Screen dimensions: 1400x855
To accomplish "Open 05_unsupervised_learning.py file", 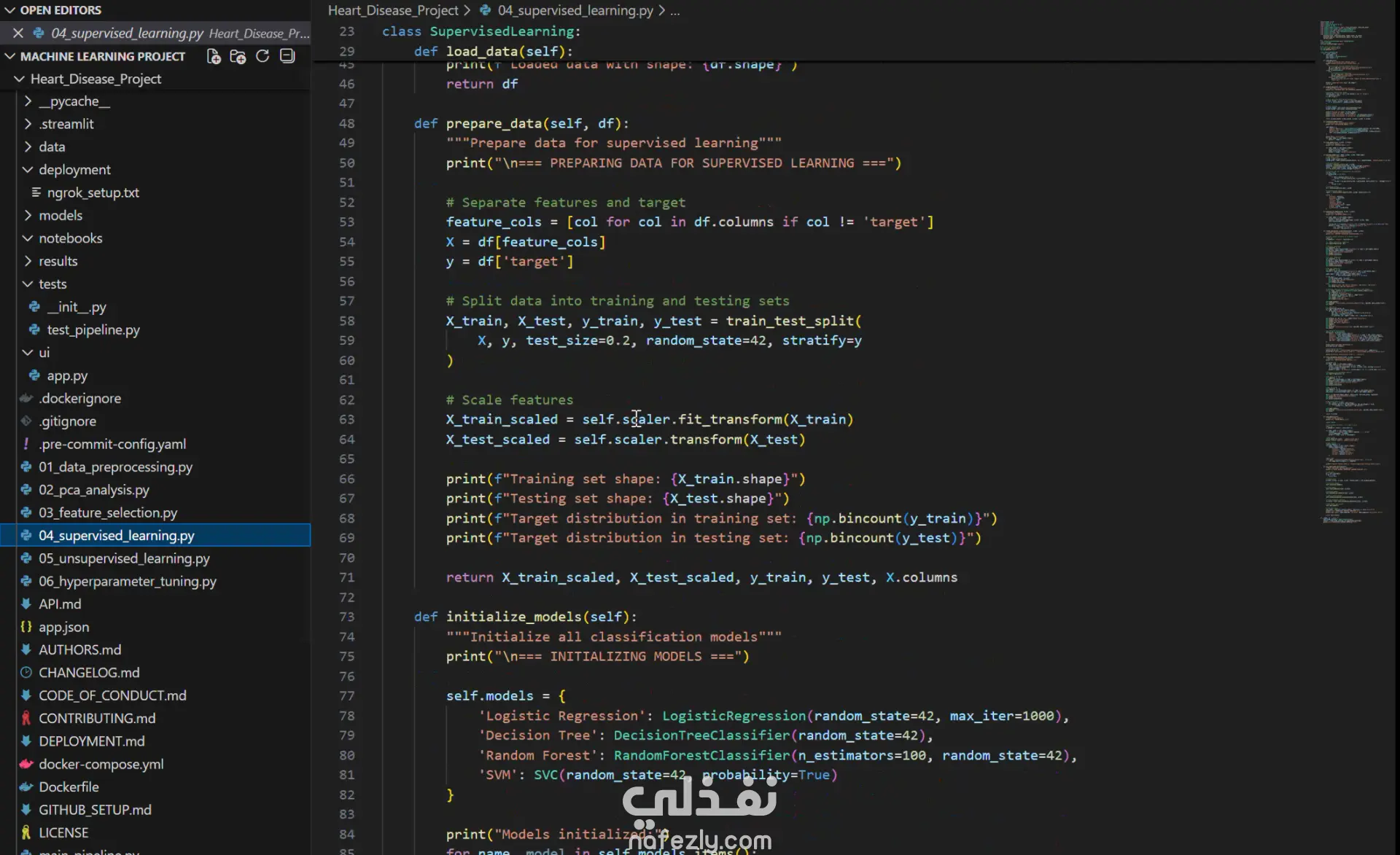I will pos(124,558).
